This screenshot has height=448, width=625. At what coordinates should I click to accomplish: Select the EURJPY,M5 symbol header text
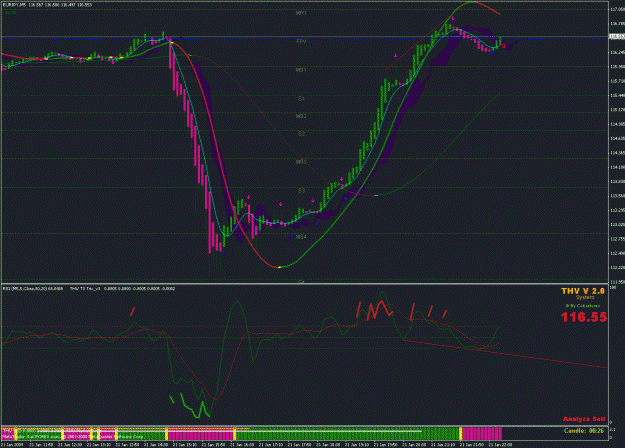[47, 5]
